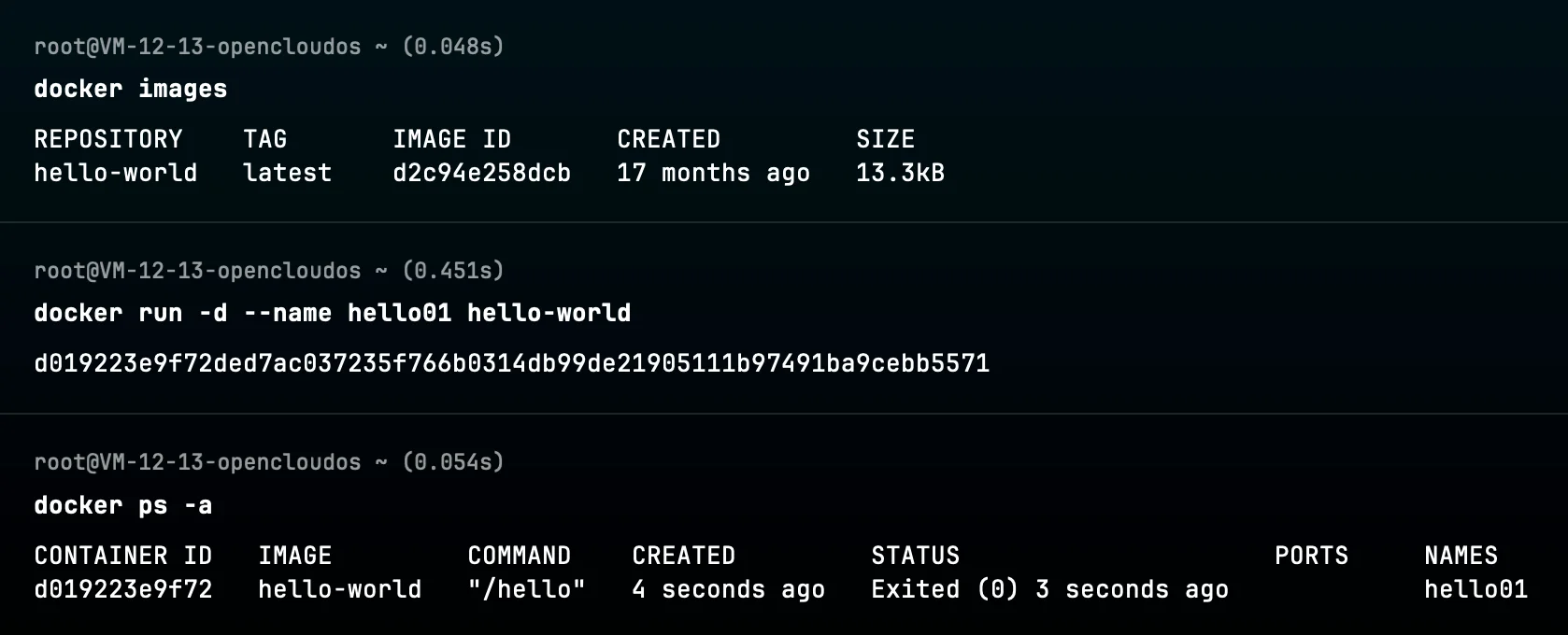
Task: Click the "/hello" command value
Action: 526,589
